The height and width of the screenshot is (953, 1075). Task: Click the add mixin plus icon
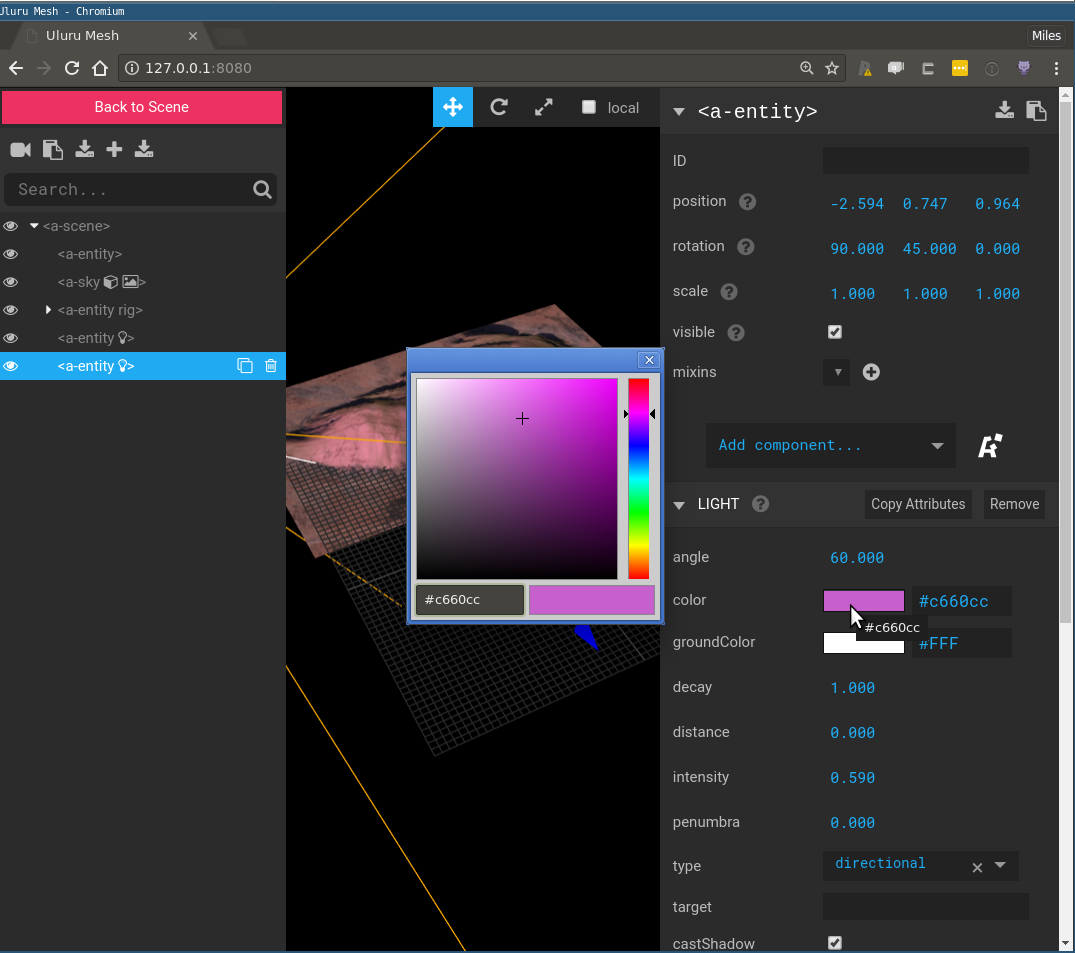[x=871, y=372]
